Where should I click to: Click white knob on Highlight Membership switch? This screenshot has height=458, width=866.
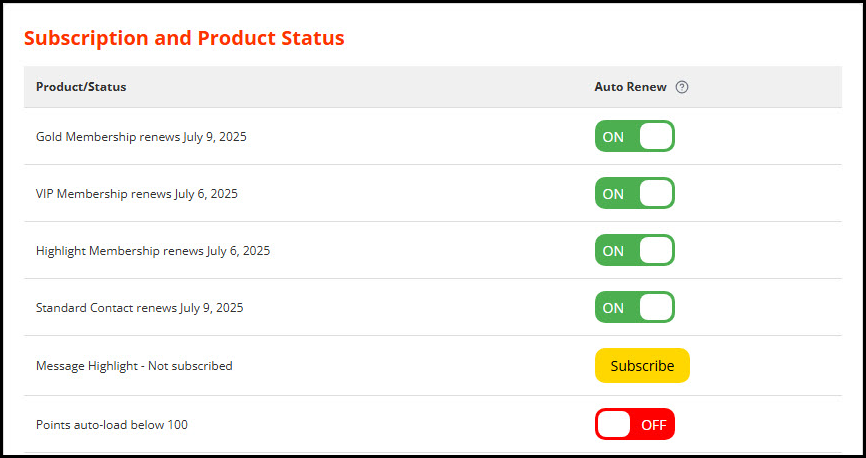656,250
